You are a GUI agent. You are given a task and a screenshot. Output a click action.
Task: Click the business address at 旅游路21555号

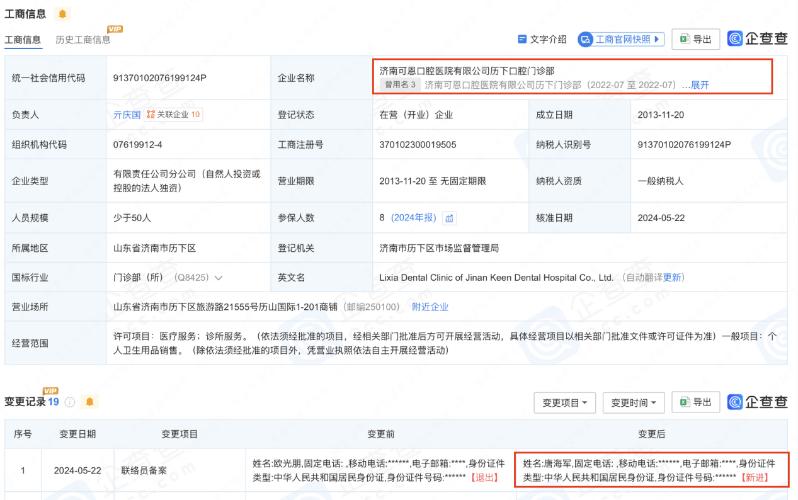pyautogui.click(x=225, y=307)
